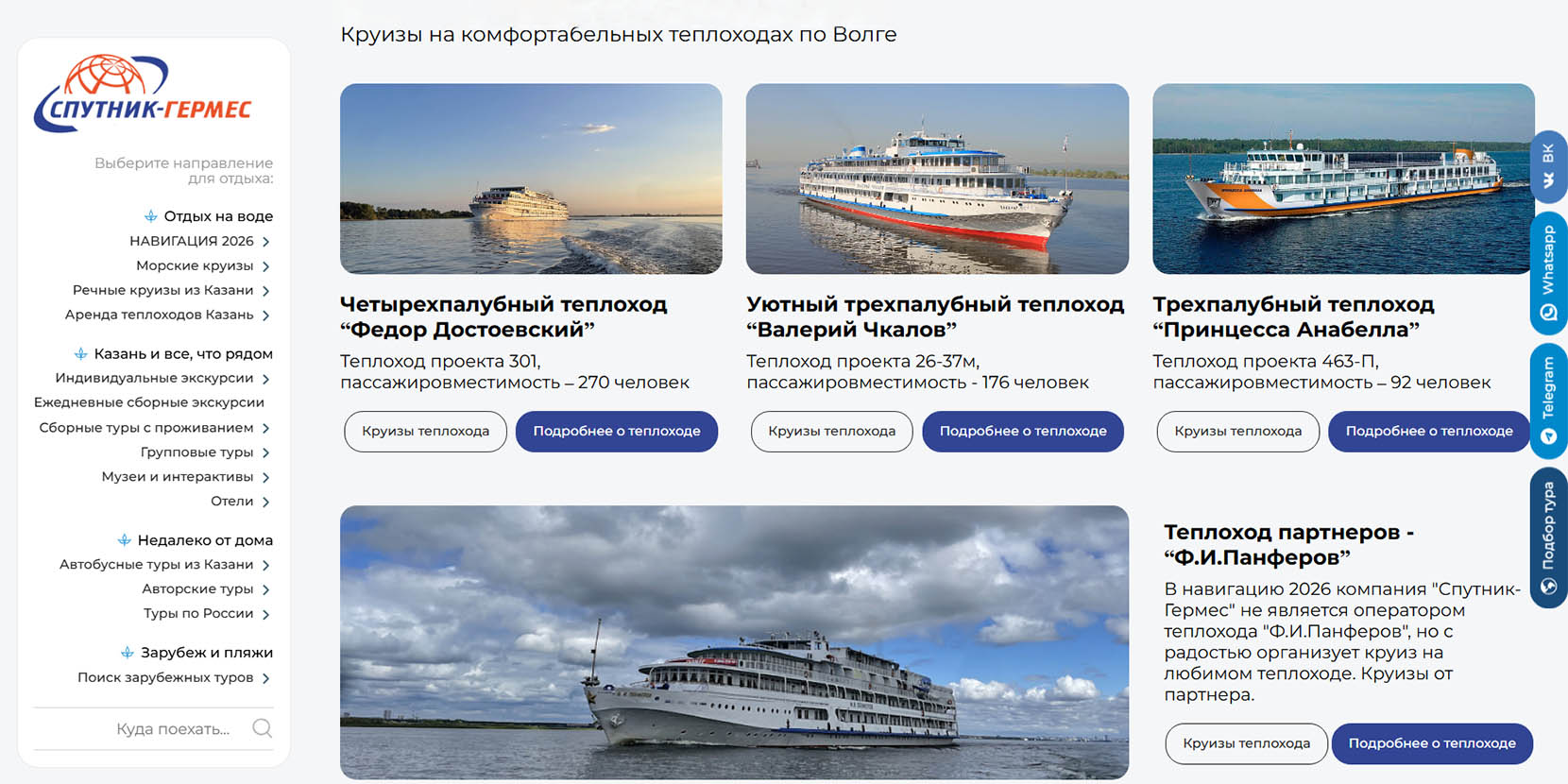Screen dimensions: 1568x784
Task: Open the VK social side tab
Action: pos(1549,166)
